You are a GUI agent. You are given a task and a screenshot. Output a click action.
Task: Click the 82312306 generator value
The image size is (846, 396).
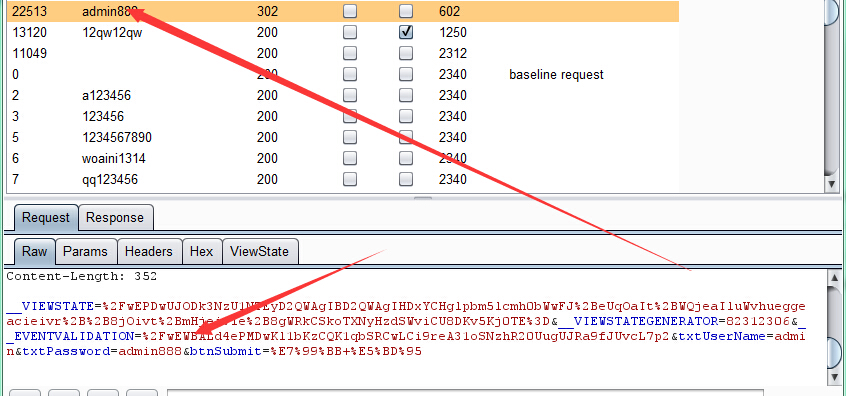tap(758, 322)
